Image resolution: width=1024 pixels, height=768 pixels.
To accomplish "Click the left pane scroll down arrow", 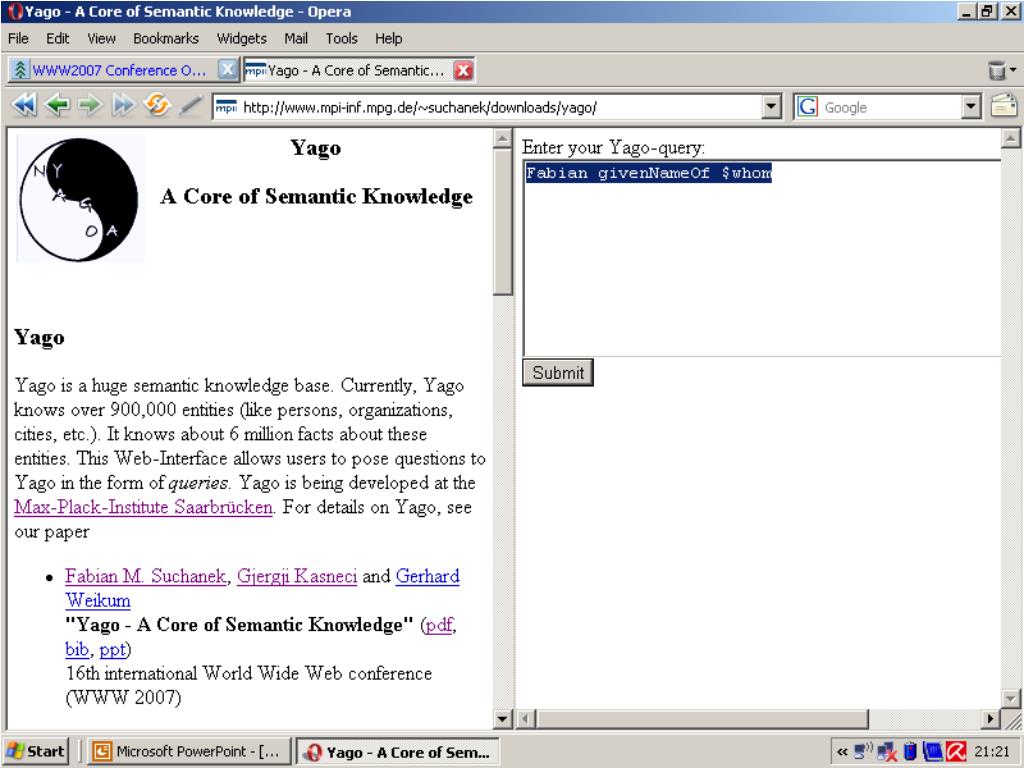I will (502, 719).
